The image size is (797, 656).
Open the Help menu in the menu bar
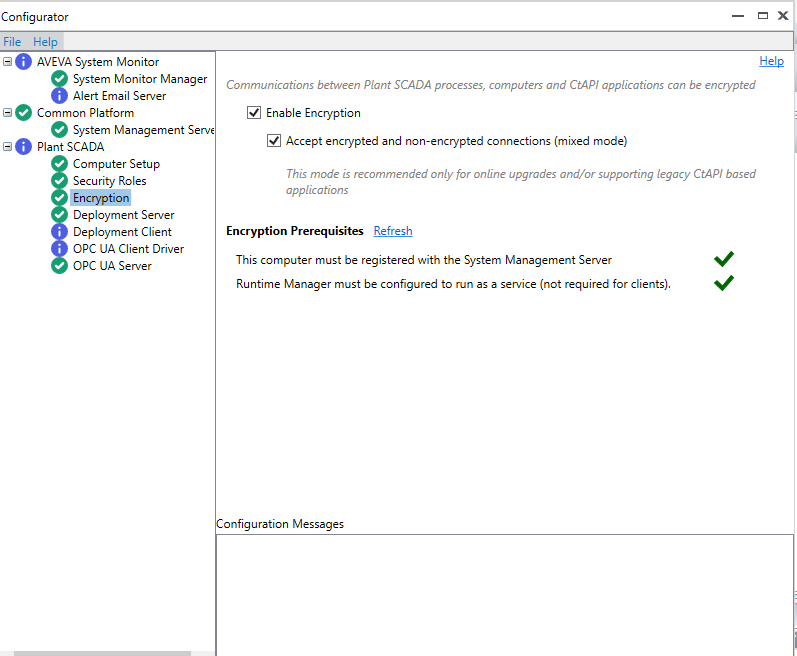[45, 42]
